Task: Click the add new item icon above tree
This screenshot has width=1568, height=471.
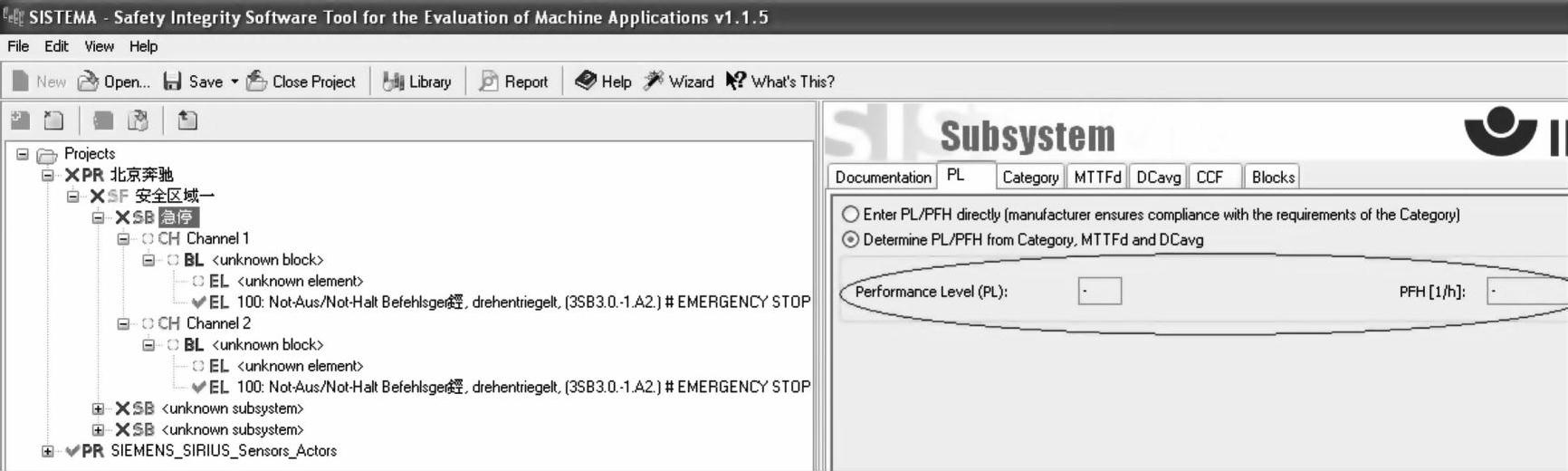Action: tap(20, 120)
